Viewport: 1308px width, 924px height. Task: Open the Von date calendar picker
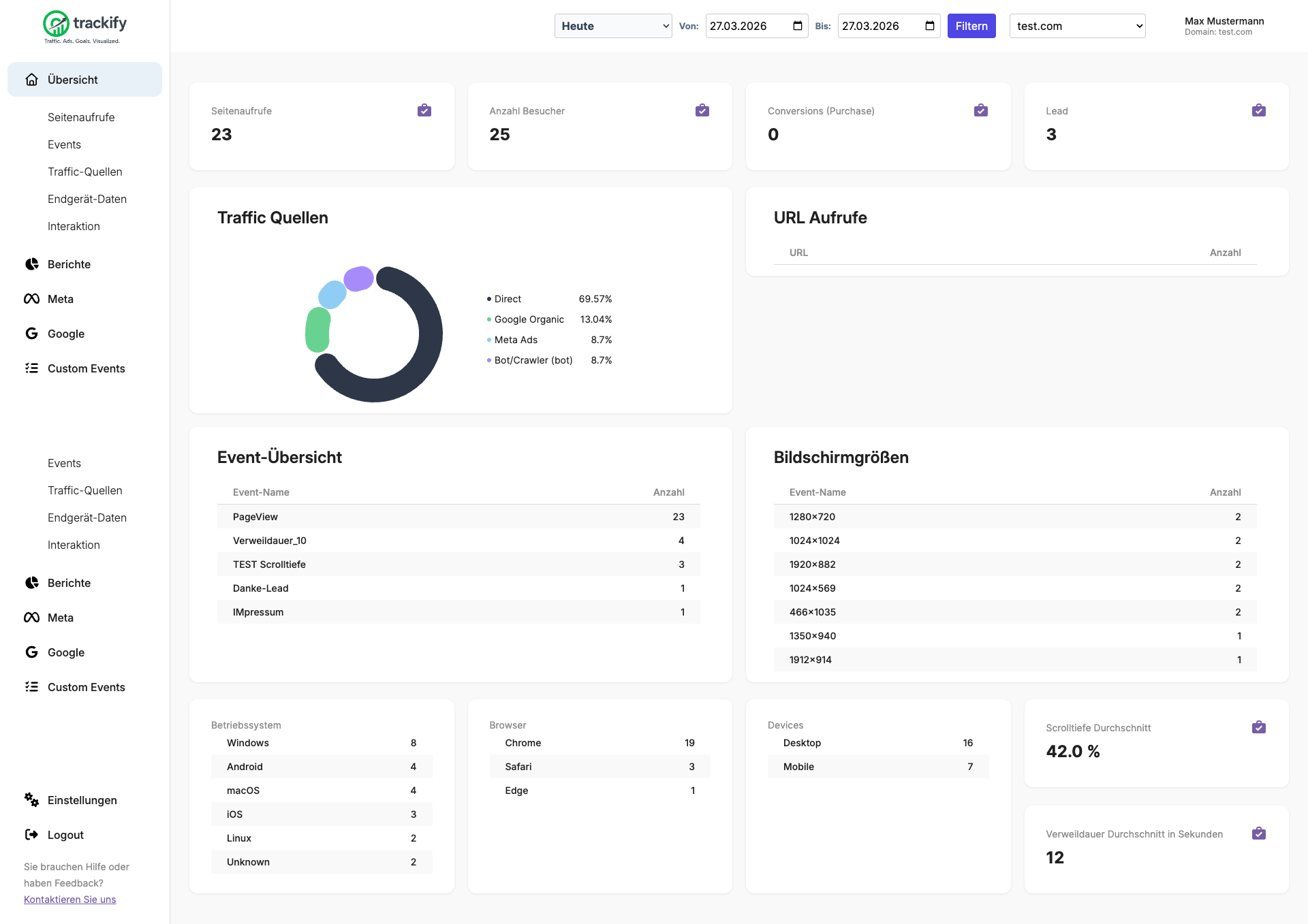798,26
